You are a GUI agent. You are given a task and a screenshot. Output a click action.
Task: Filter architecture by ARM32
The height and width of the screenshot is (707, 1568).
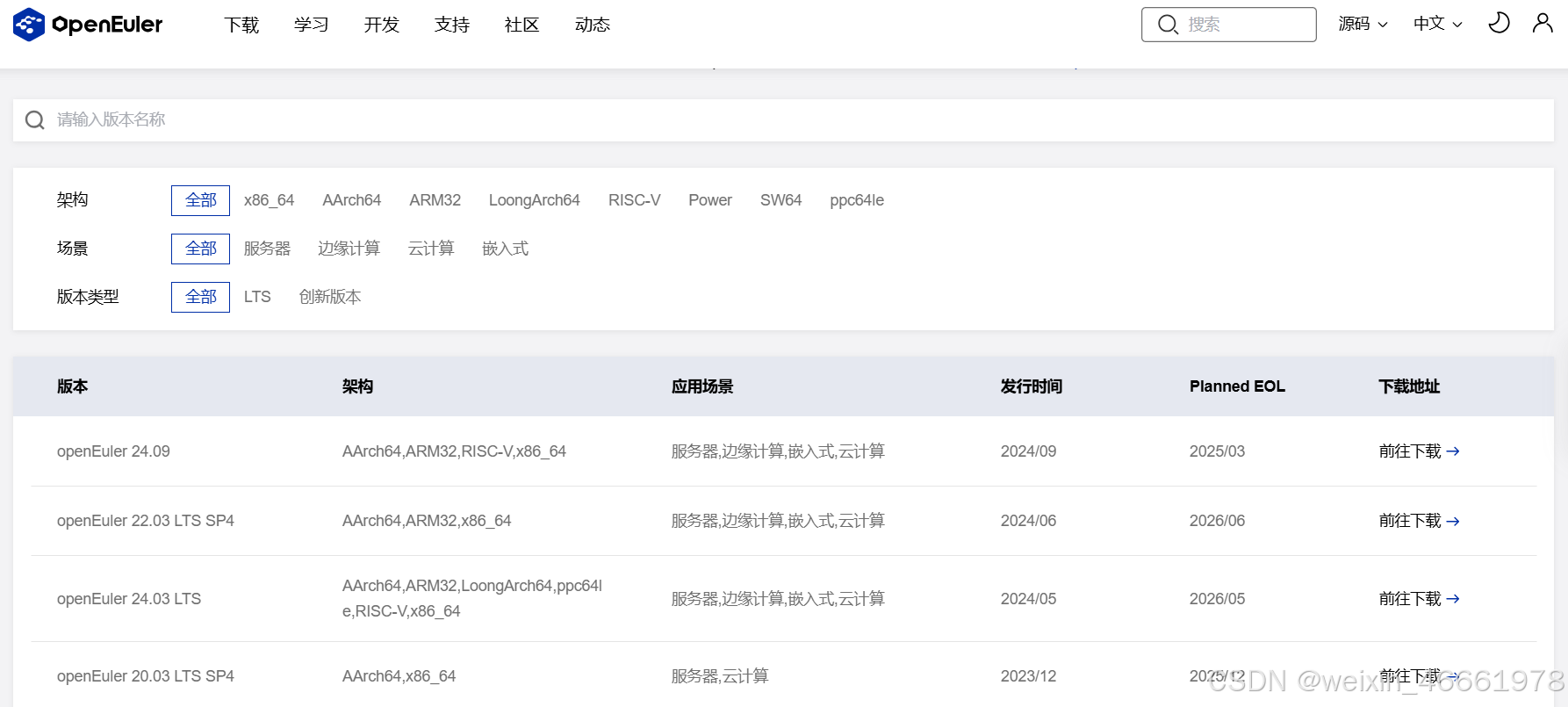pos(435,200)
